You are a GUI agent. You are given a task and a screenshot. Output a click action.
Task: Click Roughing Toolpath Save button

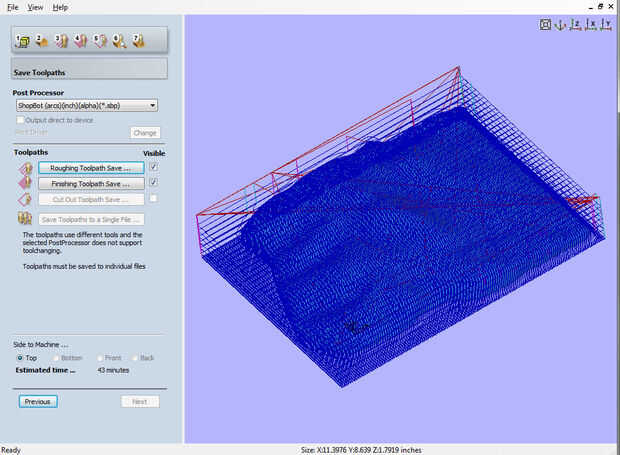pyautogui.click(x=91, y=168)
